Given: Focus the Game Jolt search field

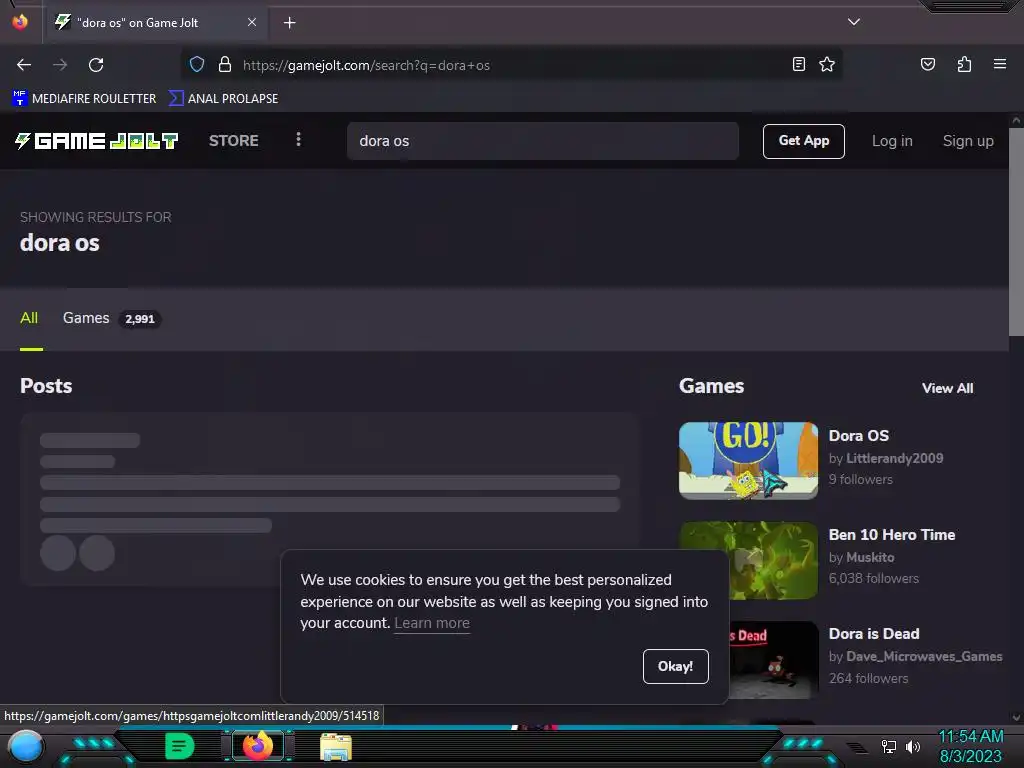Looking at the screenshot, I should 543,141.
